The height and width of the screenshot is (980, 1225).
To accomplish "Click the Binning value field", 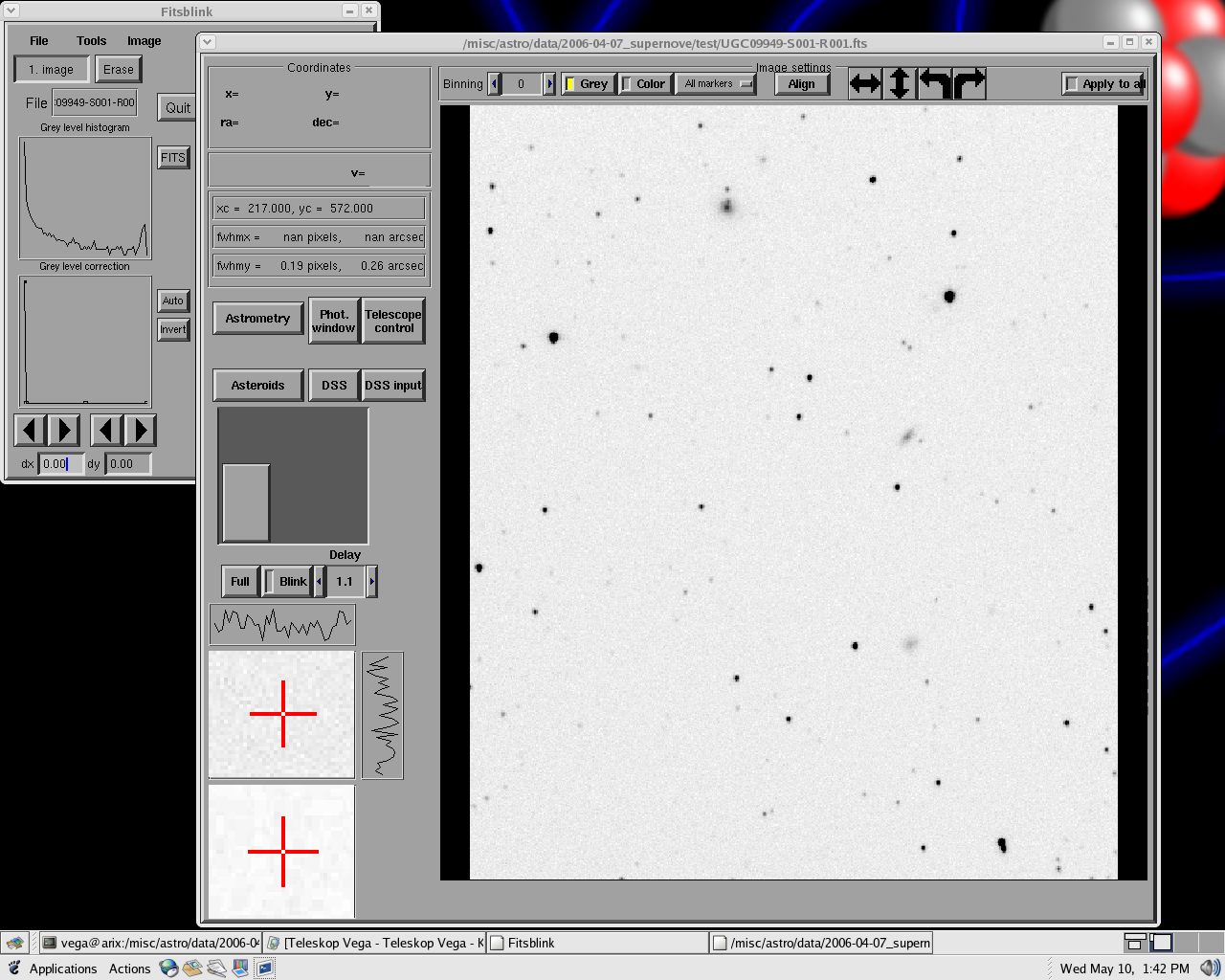I will [x=522, y=83].
